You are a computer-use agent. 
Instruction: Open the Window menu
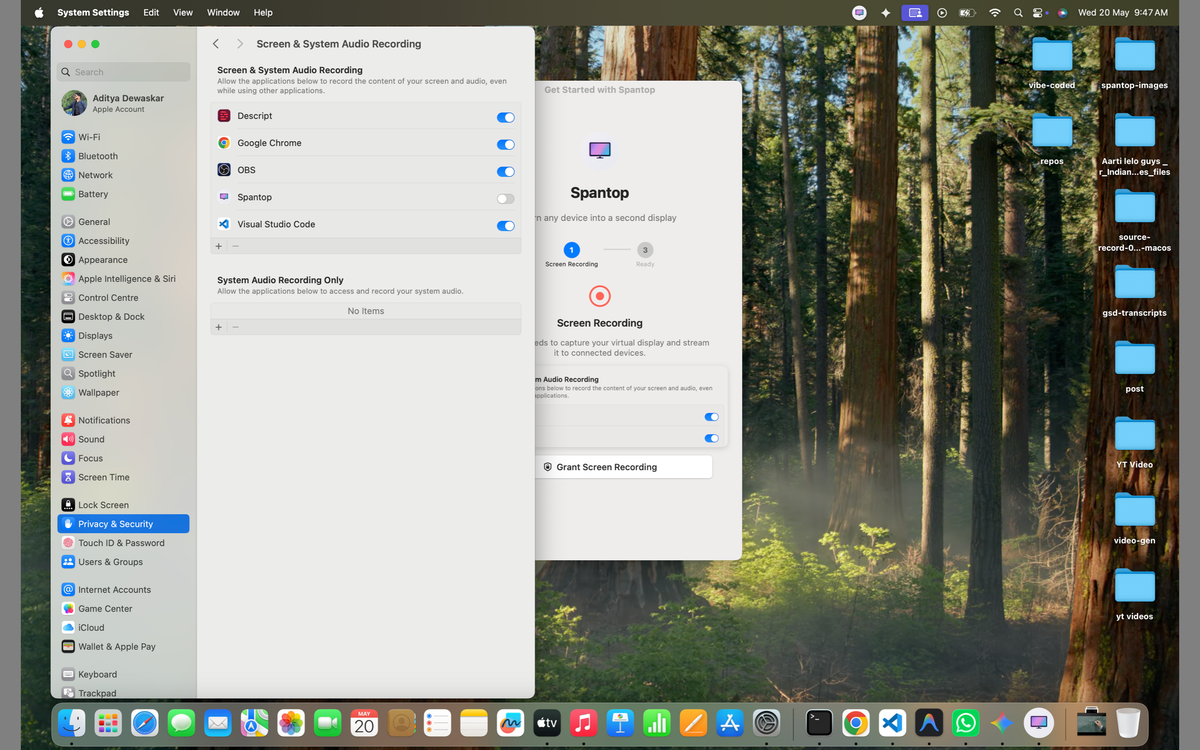[223, 12]
